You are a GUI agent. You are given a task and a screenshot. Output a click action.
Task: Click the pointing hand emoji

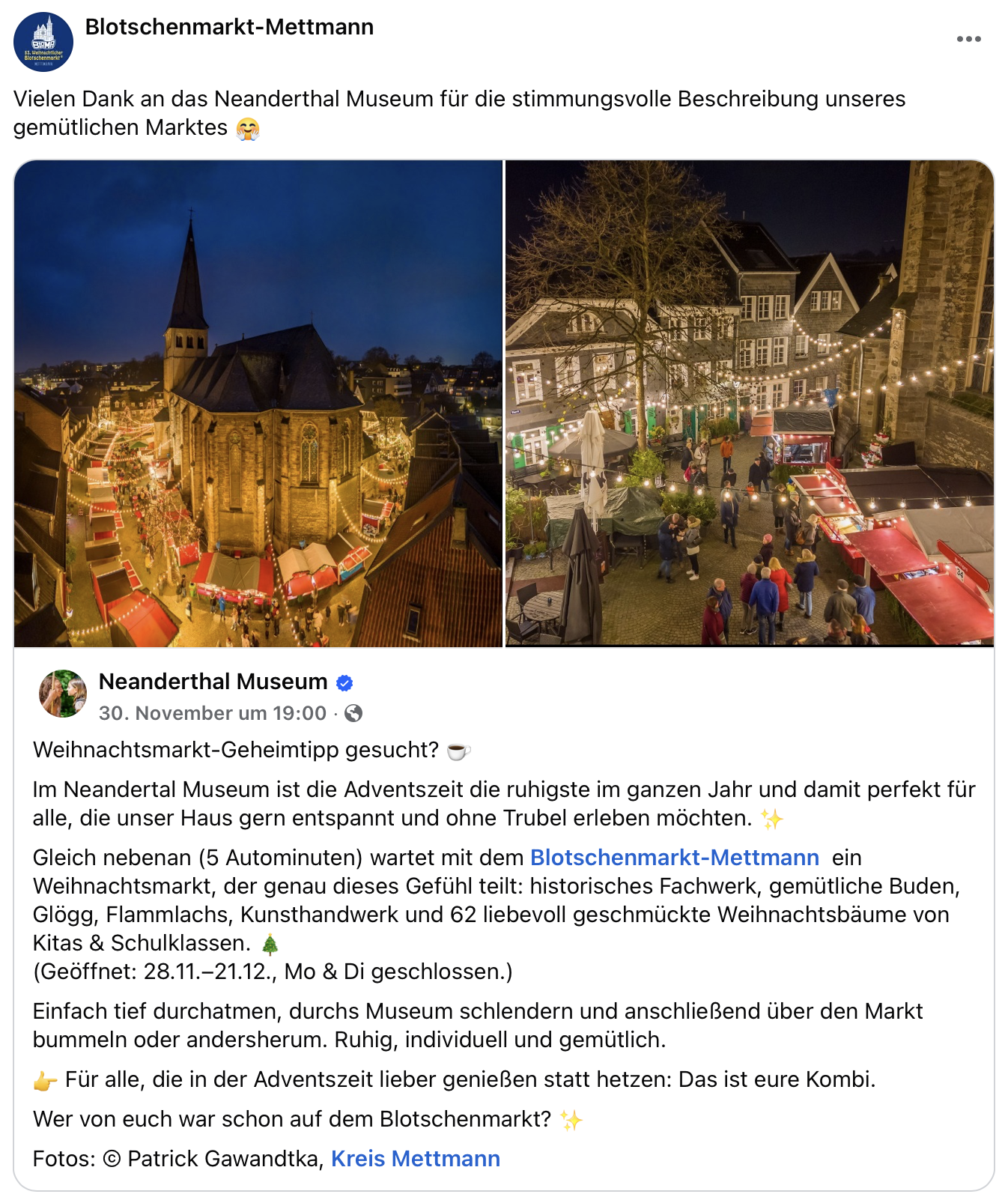click(45, 1081)
